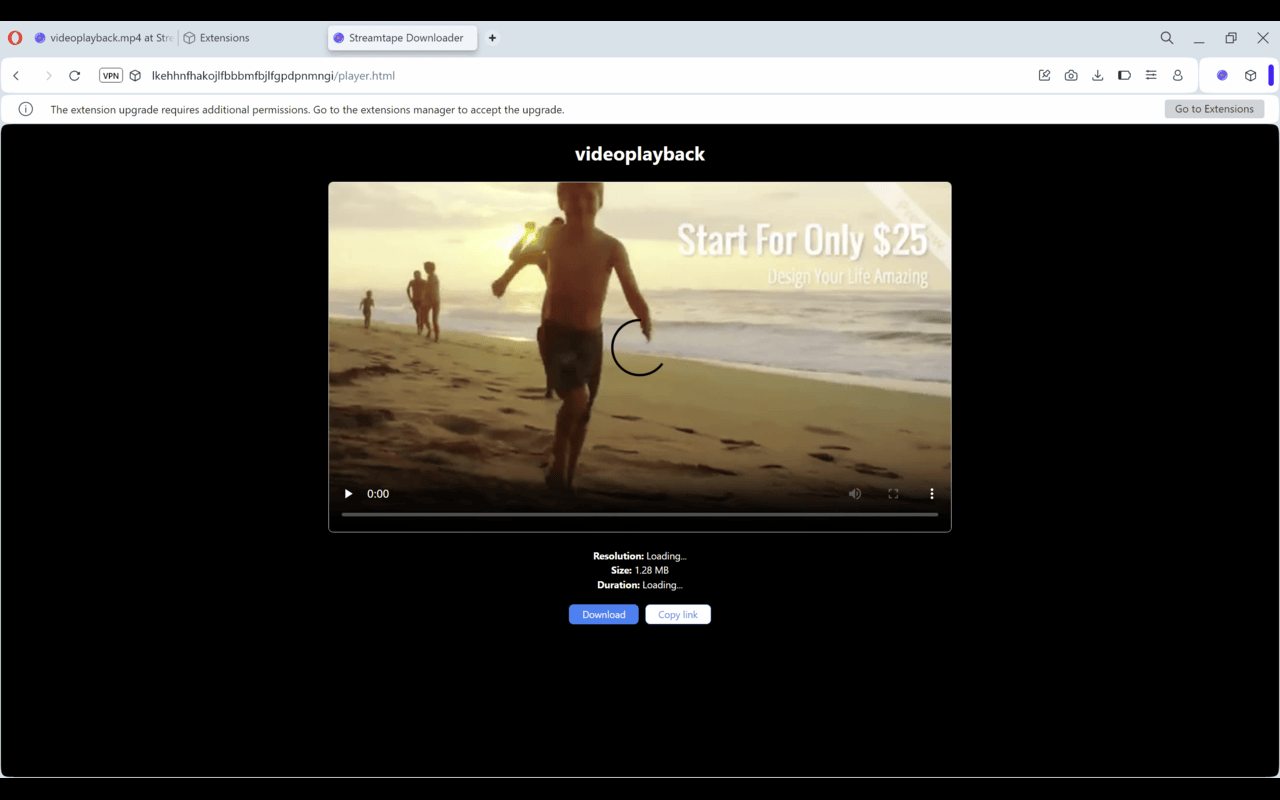Open the downloads icon in the toolbar
This screenshot has height=800, width=1280.
coord(1097,75)
